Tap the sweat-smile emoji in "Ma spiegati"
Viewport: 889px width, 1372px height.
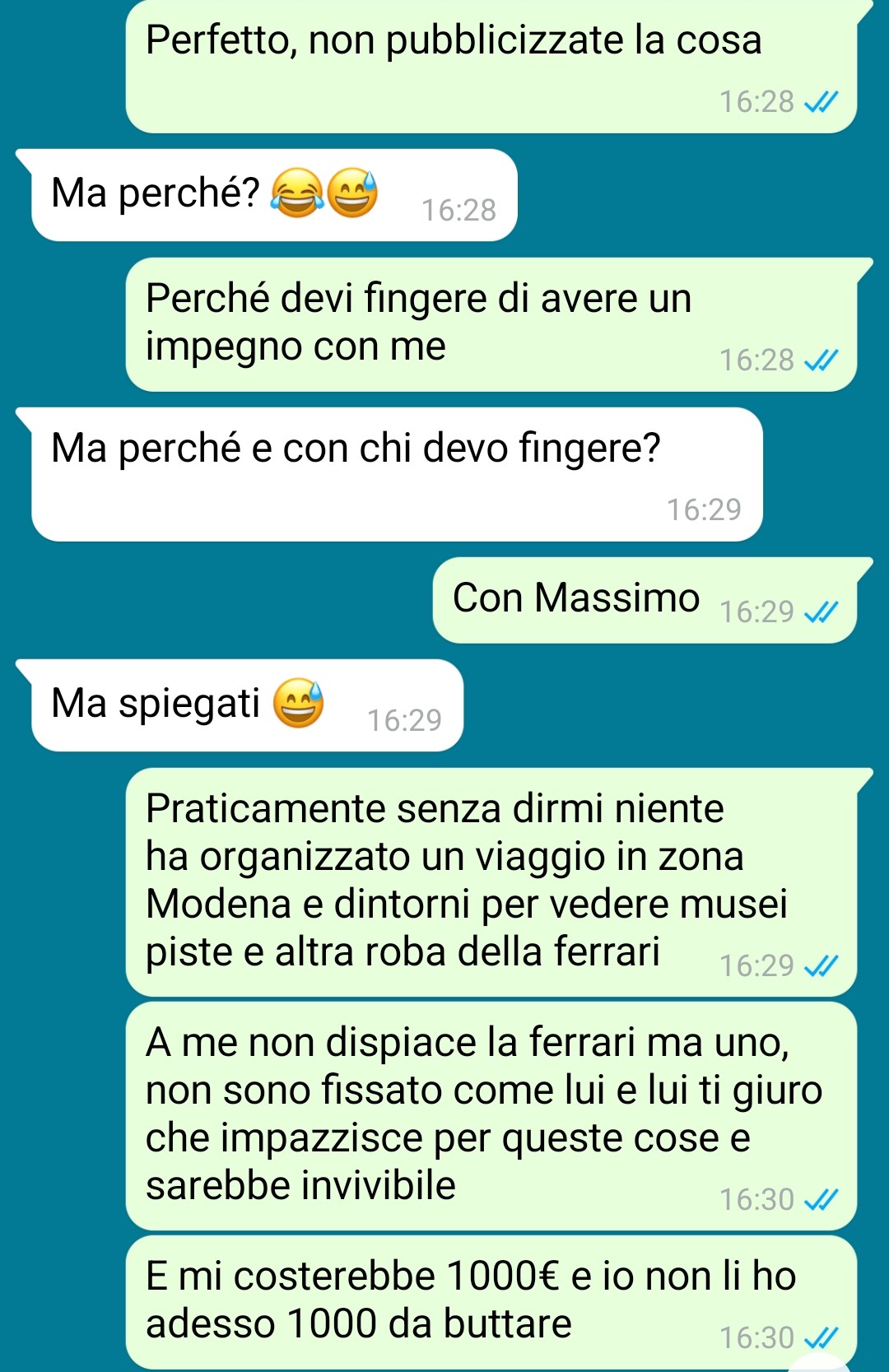point(298,704)
